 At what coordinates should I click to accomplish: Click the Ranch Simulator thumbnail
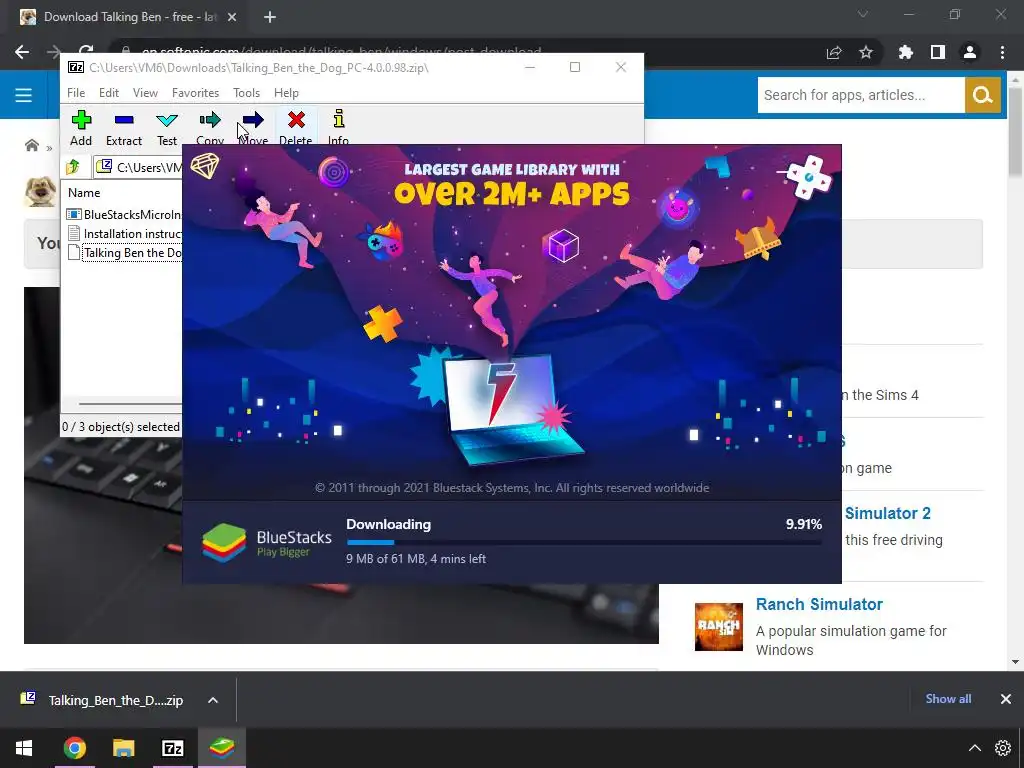[x=718, y=627]
